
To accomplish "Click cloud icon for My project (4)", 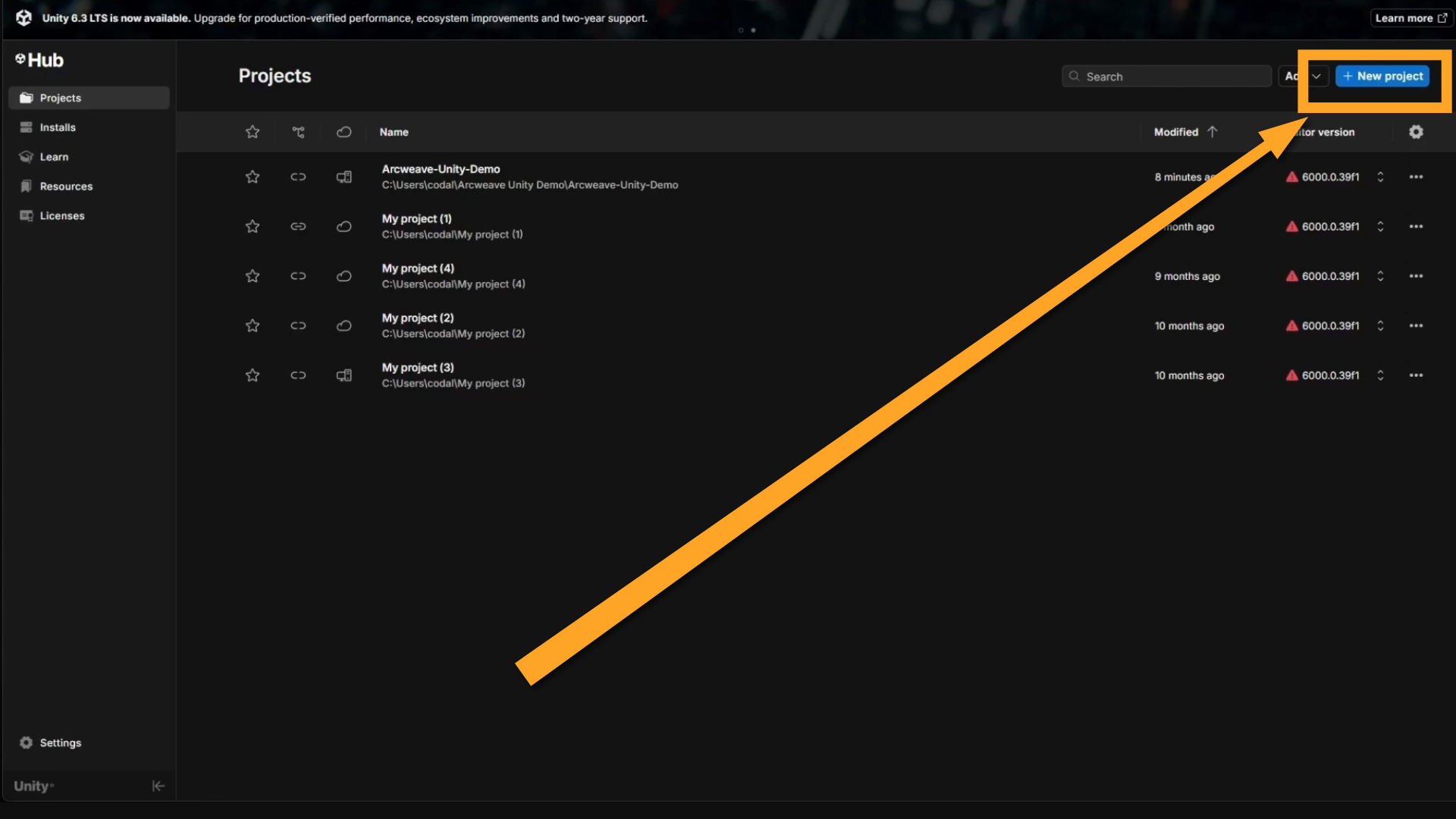I will 344,276.
